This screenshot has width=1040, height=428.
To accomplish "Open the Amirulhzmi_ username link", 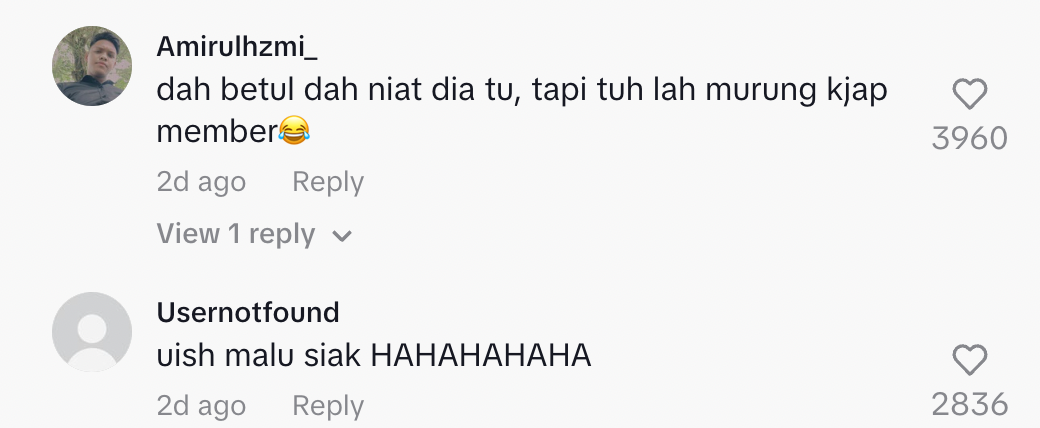I will pyautogui.click(x=237, y=46).
